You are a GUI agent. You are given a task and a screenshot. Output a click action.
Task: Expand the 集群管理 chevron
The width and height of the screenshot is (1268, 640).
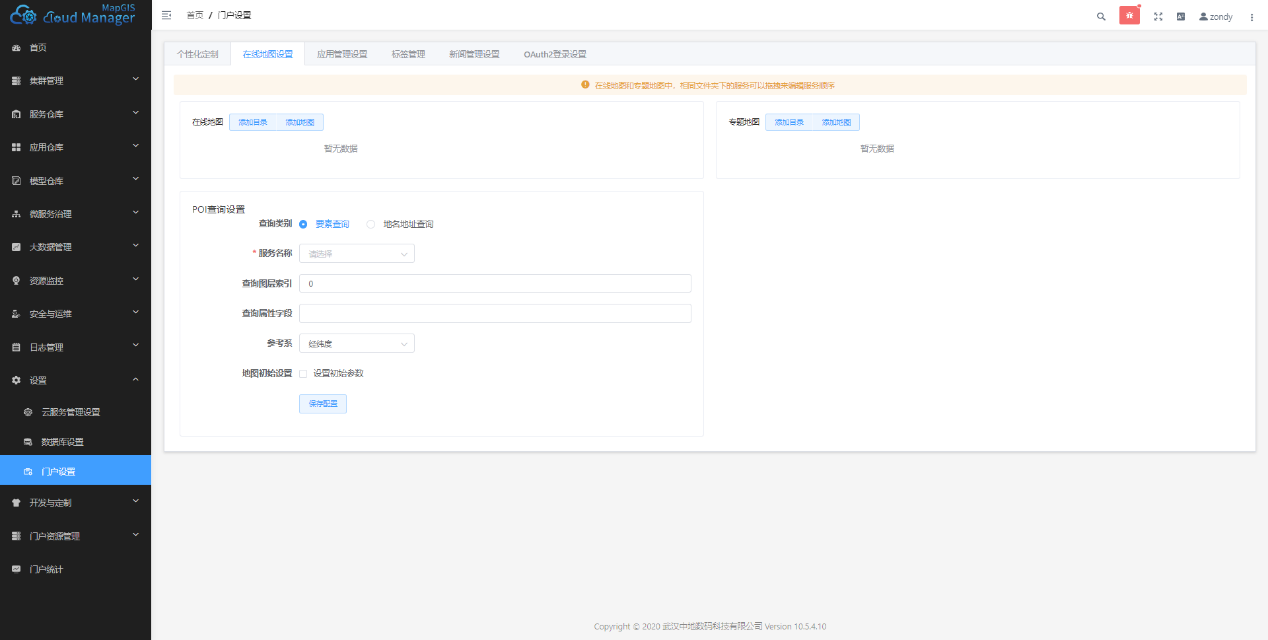pos(136,80)
